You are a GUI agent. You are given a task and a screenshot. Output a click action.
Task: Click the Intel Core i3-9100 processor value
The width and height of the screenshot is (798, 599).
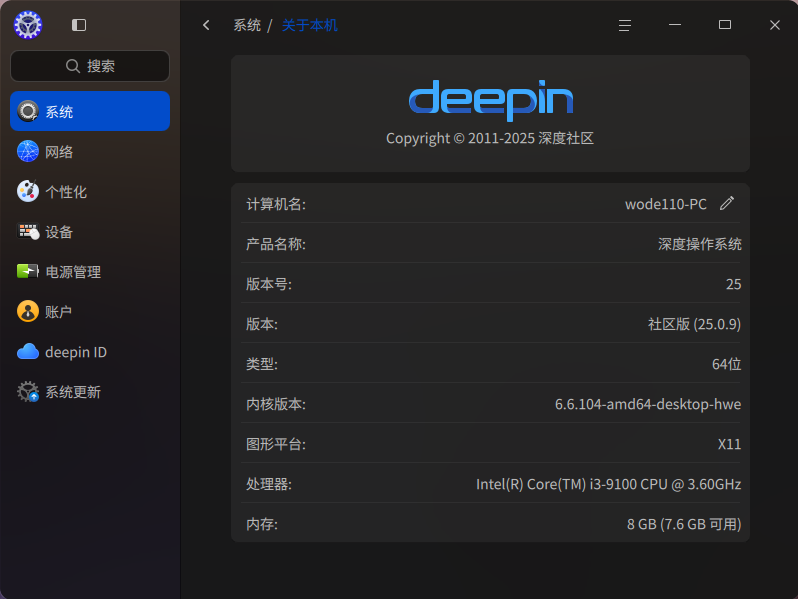click(x=609, y=484)
